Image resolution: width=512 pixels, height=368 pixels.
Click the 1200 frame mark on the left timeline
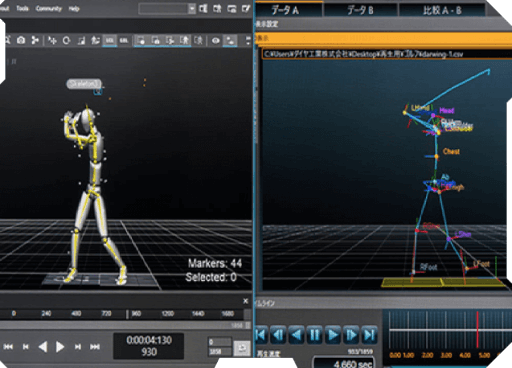coord(167,313)
